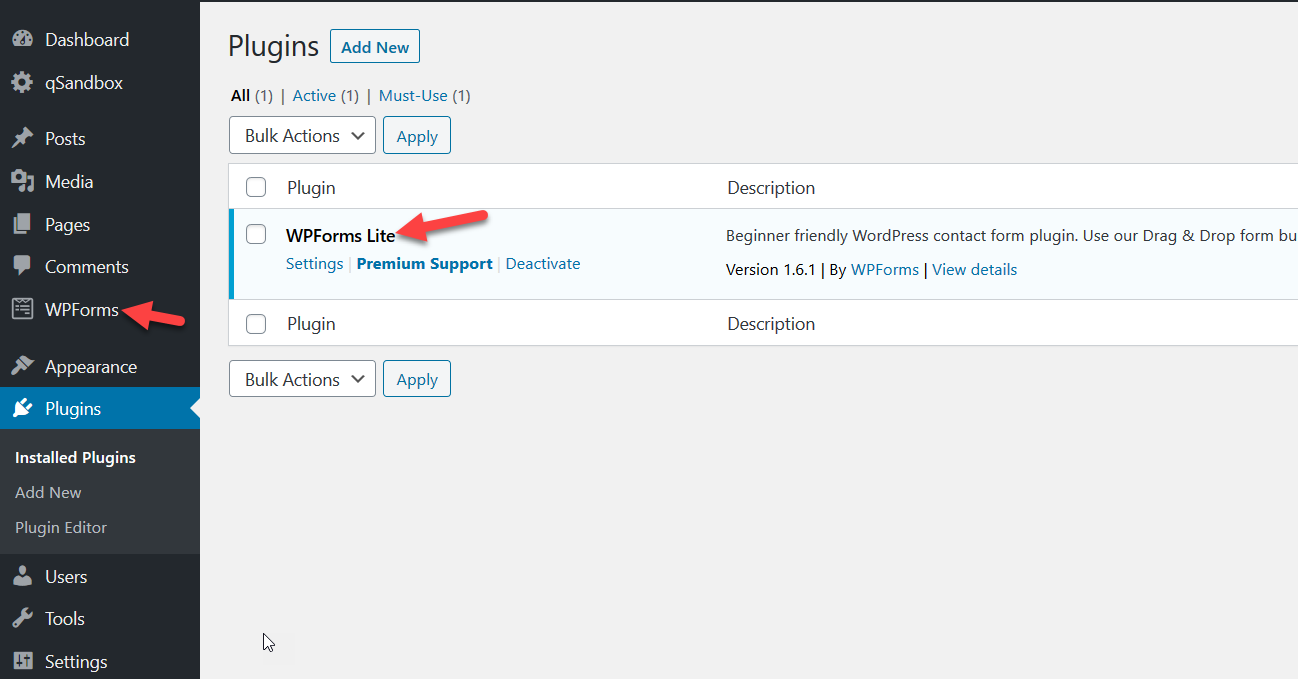1298x679 pixels.
Task: Click the Beginner friendly plugin description text
Action: tap(1012, 236)
